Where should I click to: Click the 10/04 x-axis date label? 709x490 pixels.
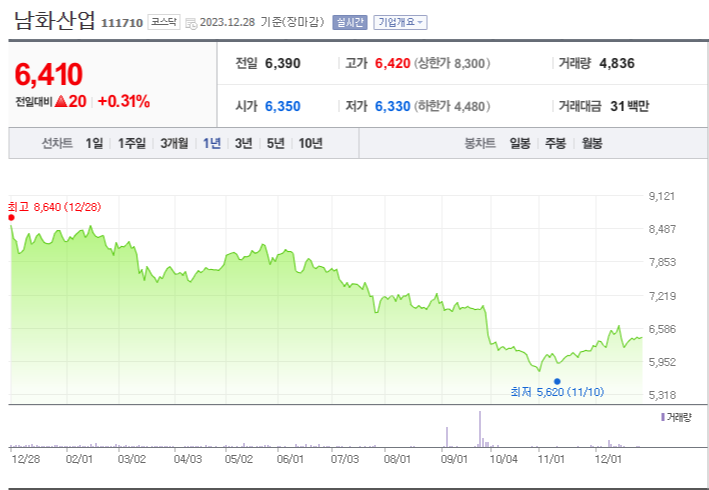point(504,459)
